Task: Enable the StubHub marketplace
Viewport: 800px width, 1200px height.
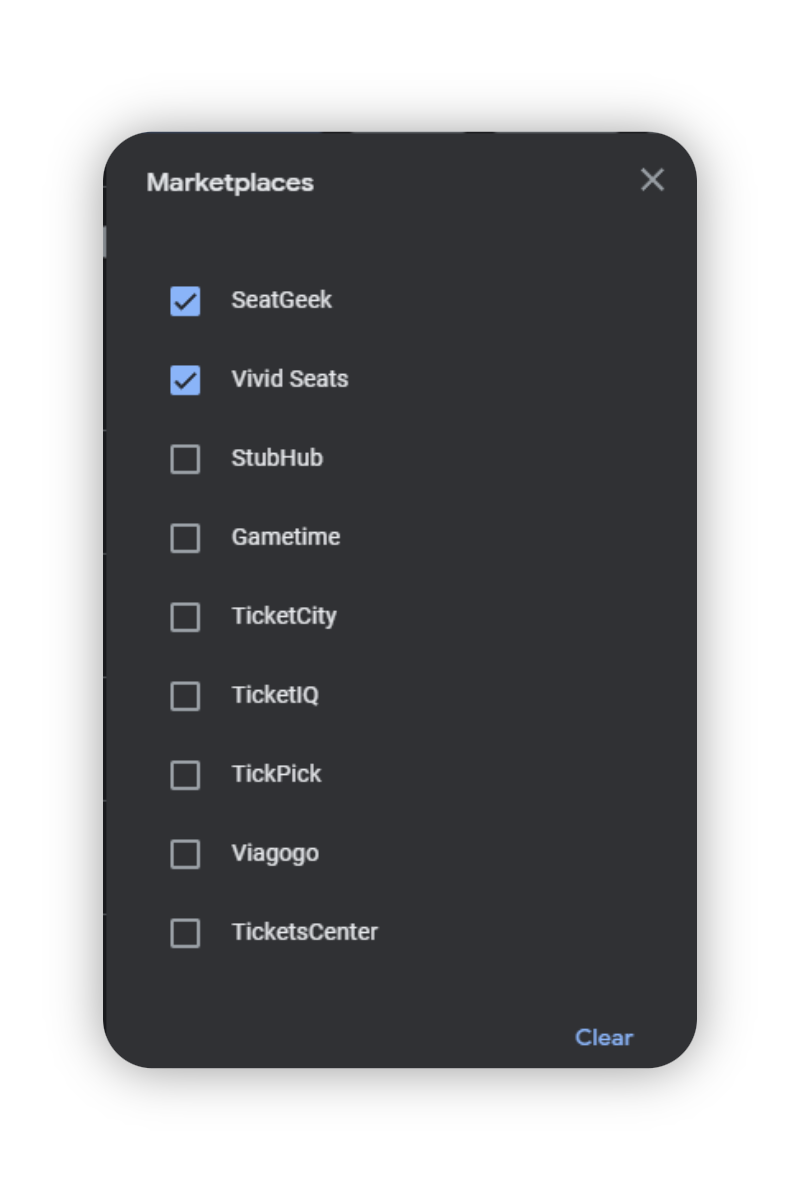Action: (x=185, y=459)
